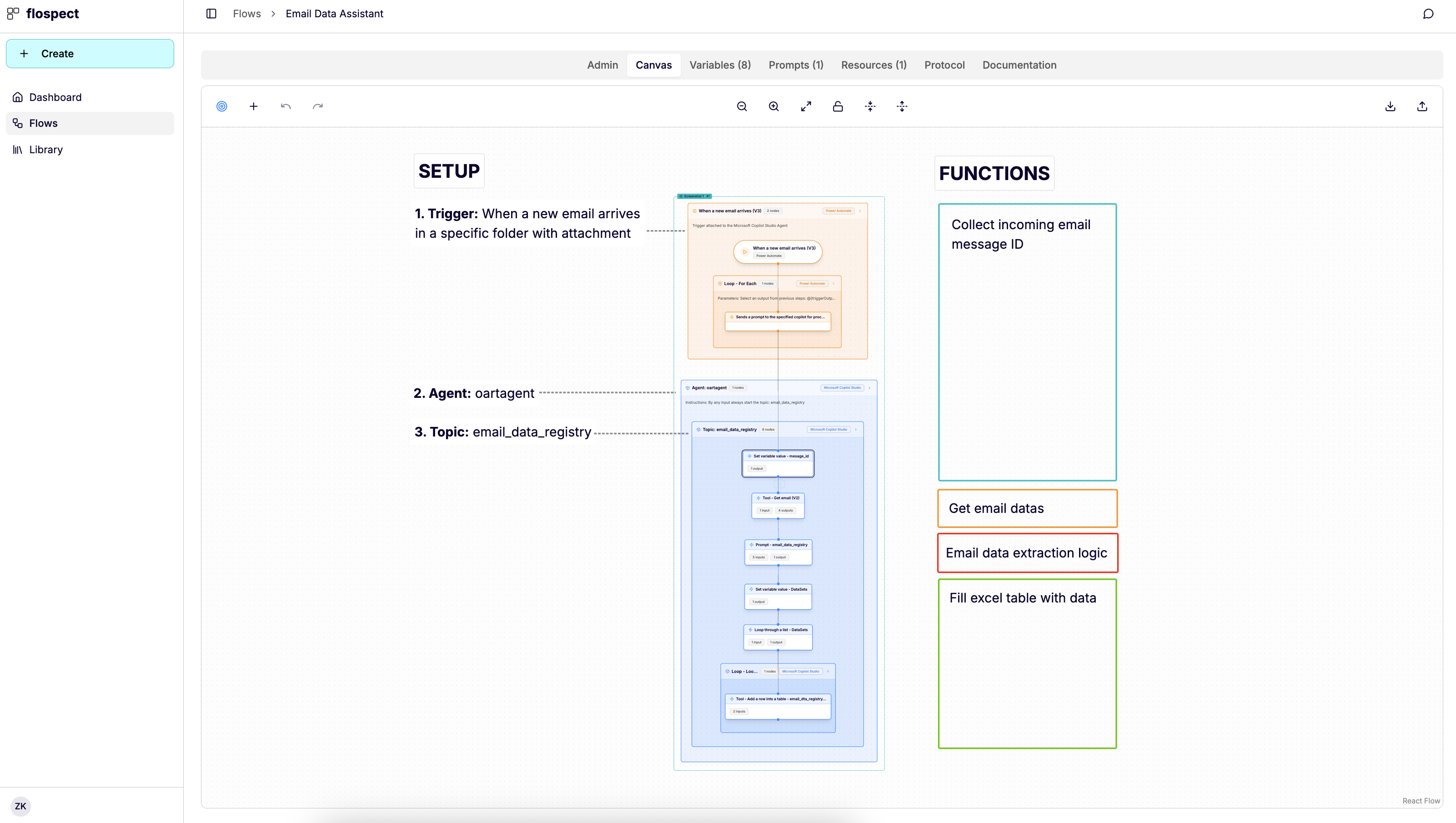Open Flows from the breadcrumb

246,14
